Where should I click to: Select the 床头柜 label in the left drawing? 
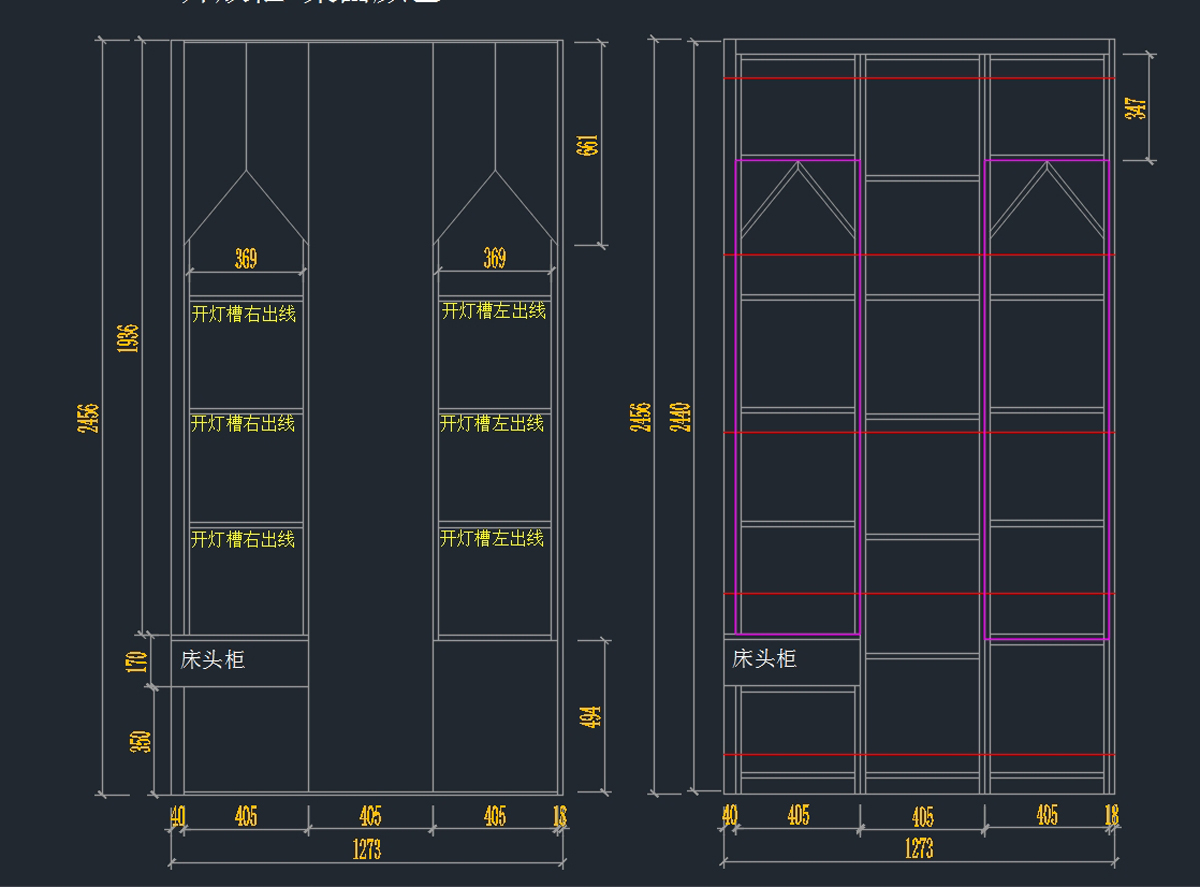212,660
